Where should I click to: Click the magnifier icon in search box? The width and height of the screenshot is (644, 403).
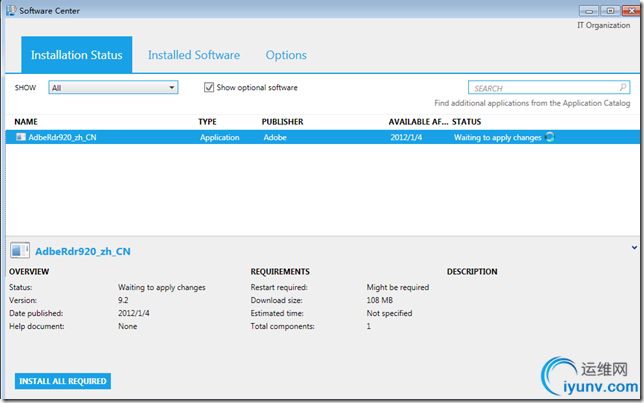(x=623, y=87)
